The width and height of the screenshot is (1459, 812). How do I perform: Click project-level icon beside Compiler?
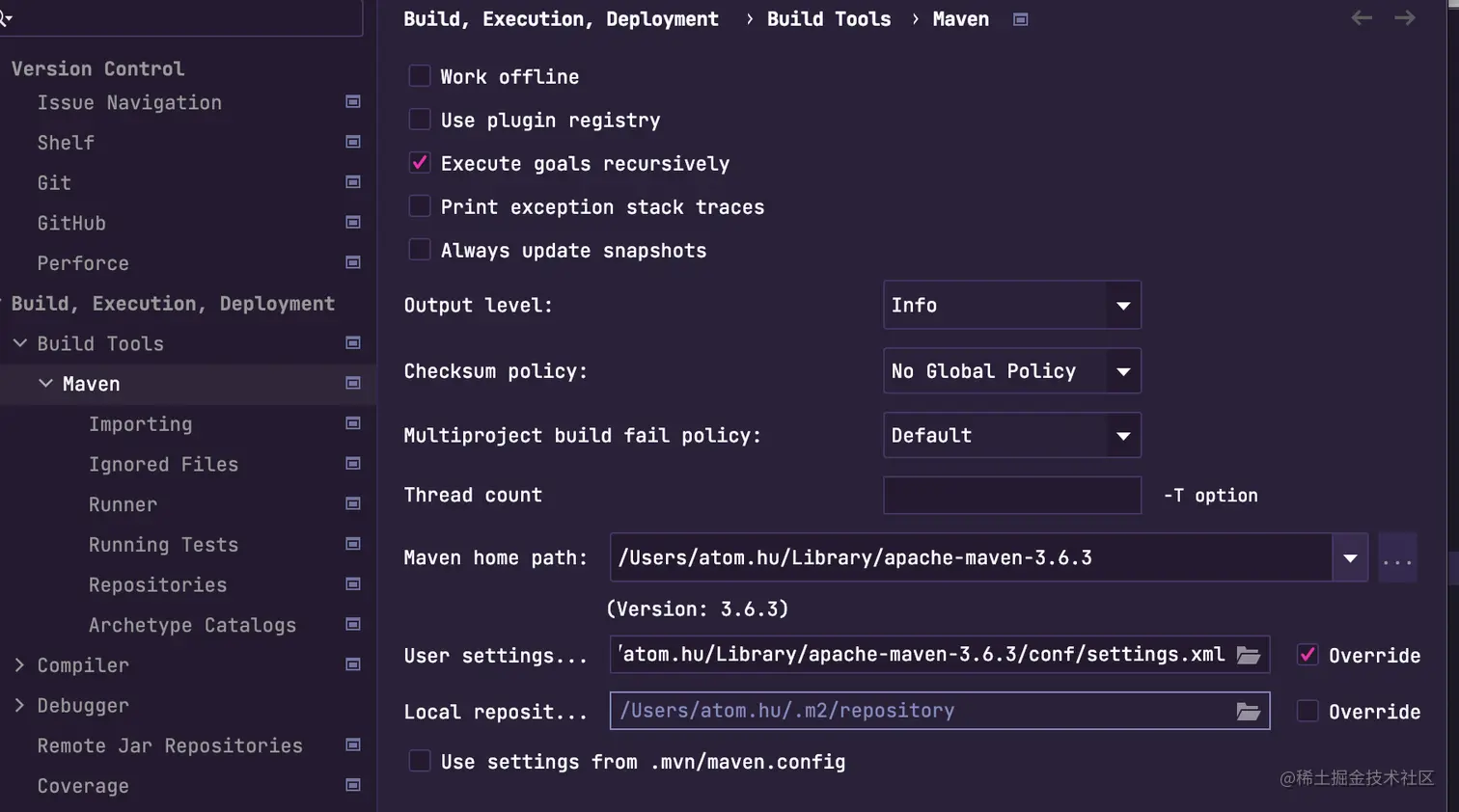(353, 665)
